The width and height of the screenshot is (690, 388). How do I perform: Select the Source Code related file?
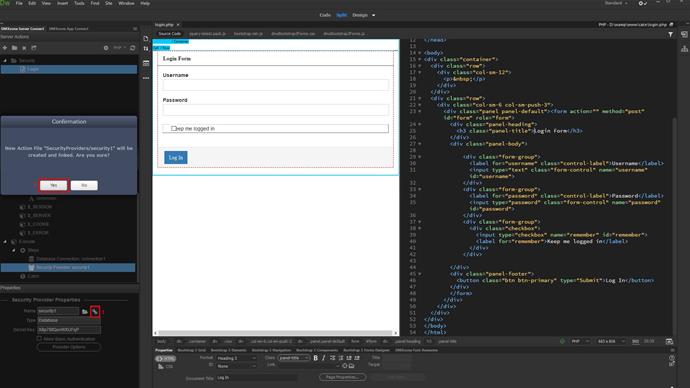(170, 33)
